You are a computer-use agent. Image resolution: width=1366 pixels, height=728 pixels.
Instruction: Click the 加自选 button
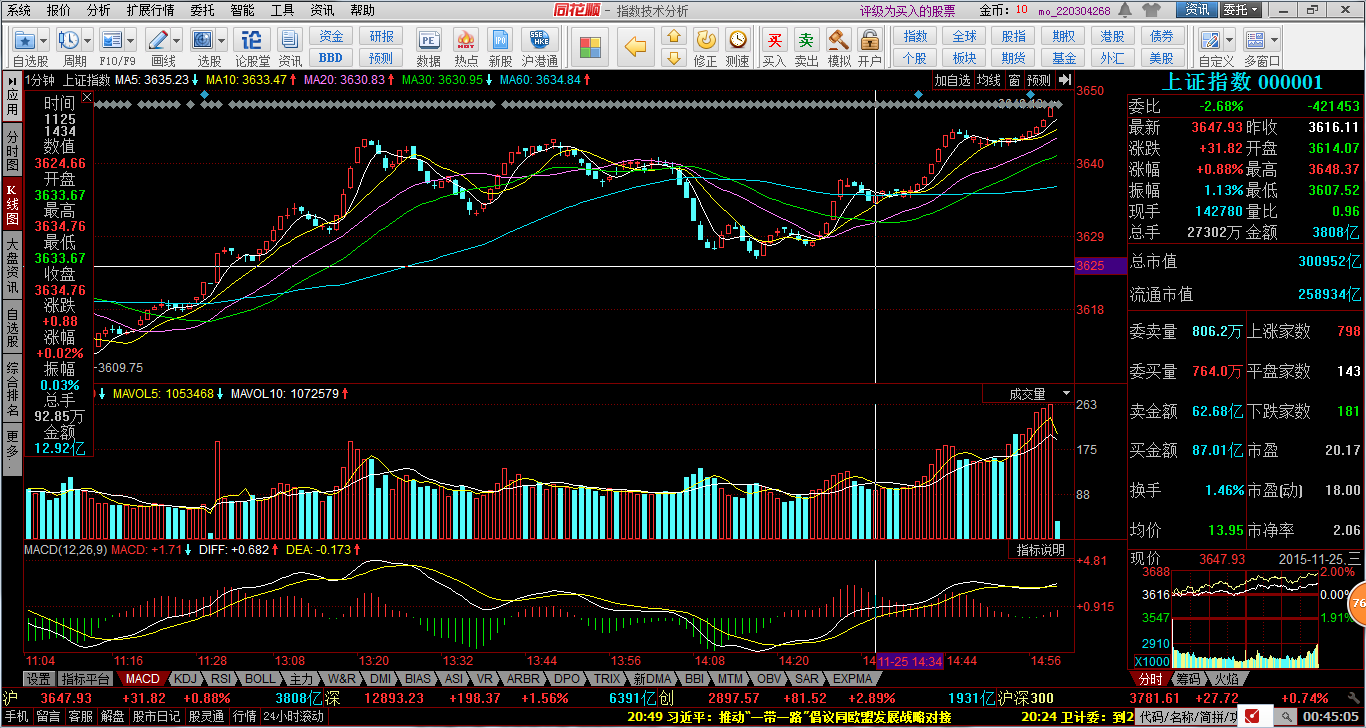952,80
